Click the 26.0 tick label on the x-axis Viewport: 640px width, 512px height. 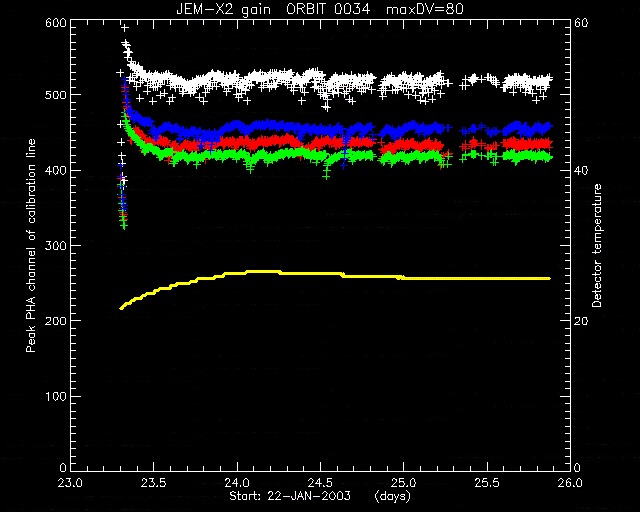pyautogui.click(x=570, y=483)
